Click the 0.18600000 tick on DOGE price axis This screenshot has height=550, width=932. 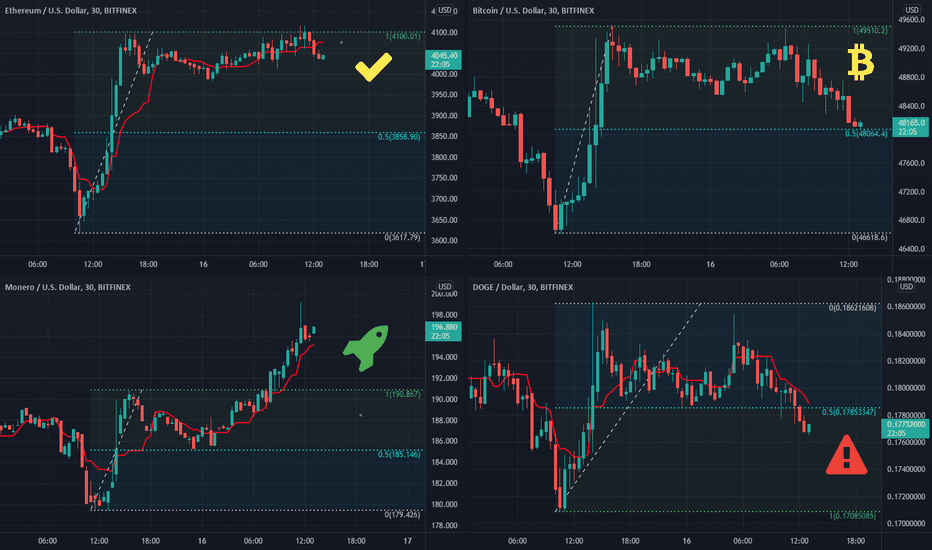tap(906, 306)
